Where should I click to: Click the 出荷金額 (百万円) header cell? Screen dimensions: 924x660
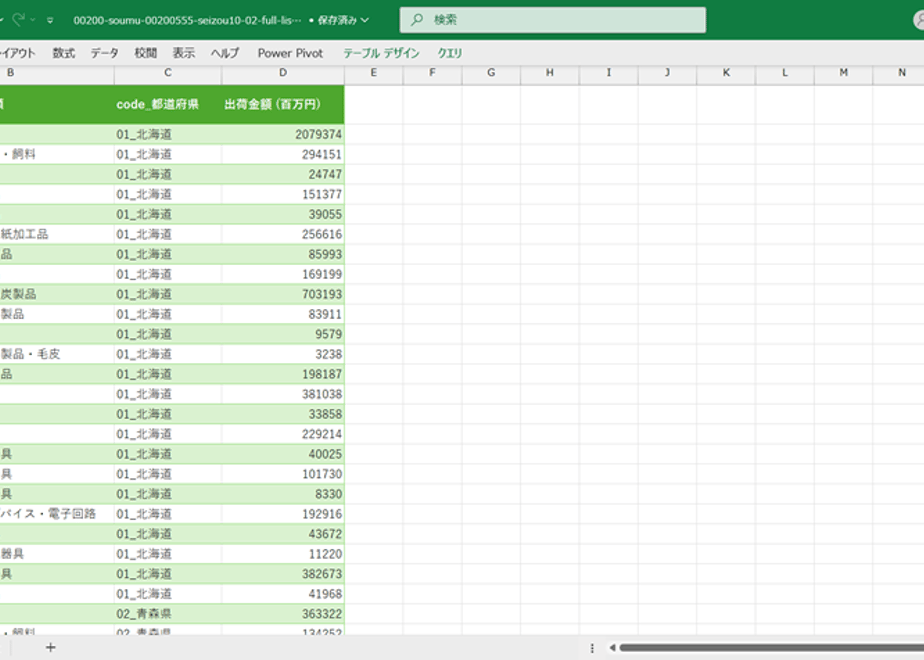tap(283, 104)
